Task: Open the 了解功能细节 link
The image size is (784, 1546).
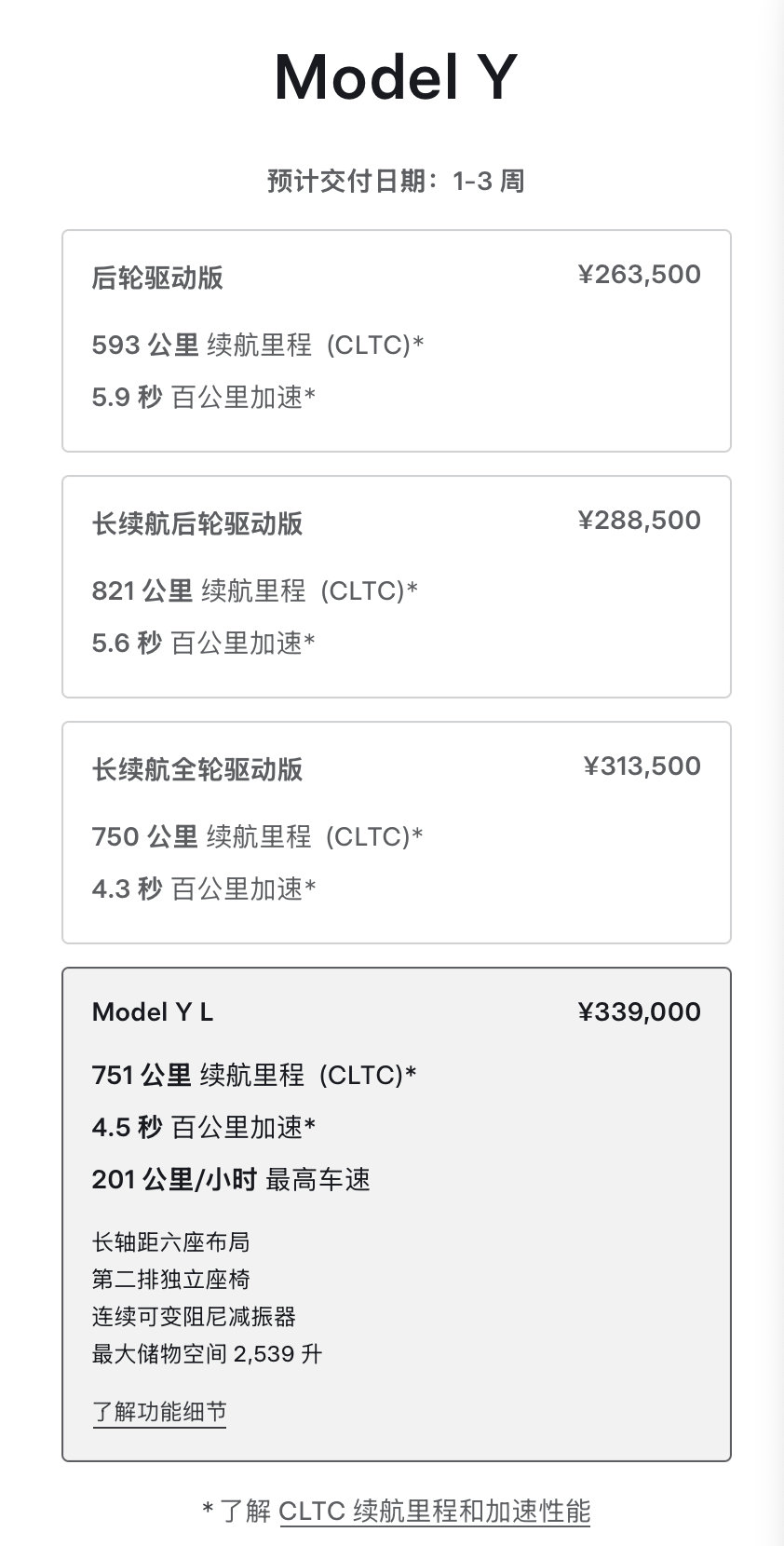Action: pos(159,1412)
